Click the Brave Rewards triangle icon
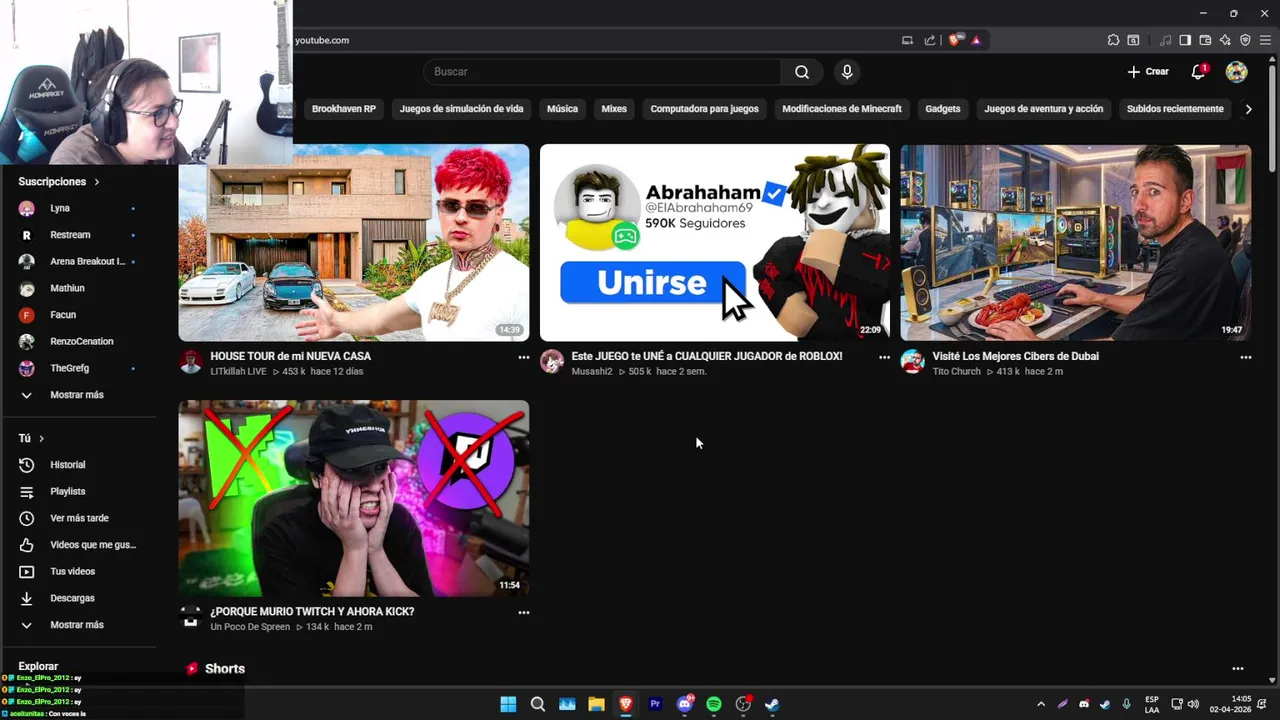Image resolution: width=1280 pixels, height=720 pixels. tap(976, 40)
